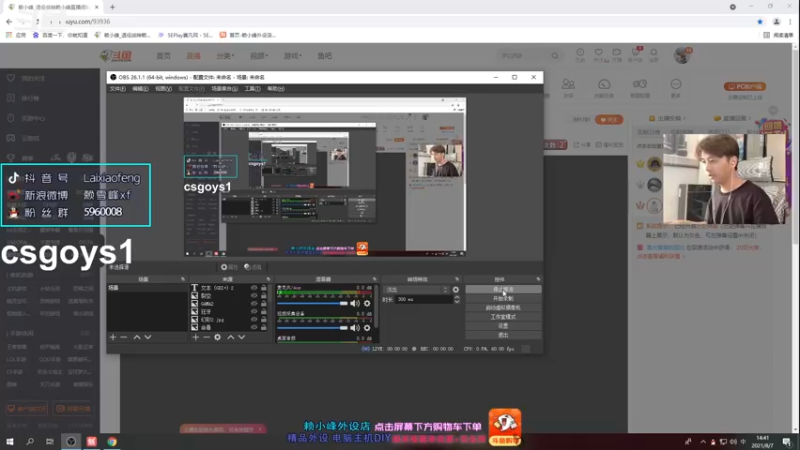Pop out the Audio Mixer dock panel icon
800x450 pixels.
point(374,279)
